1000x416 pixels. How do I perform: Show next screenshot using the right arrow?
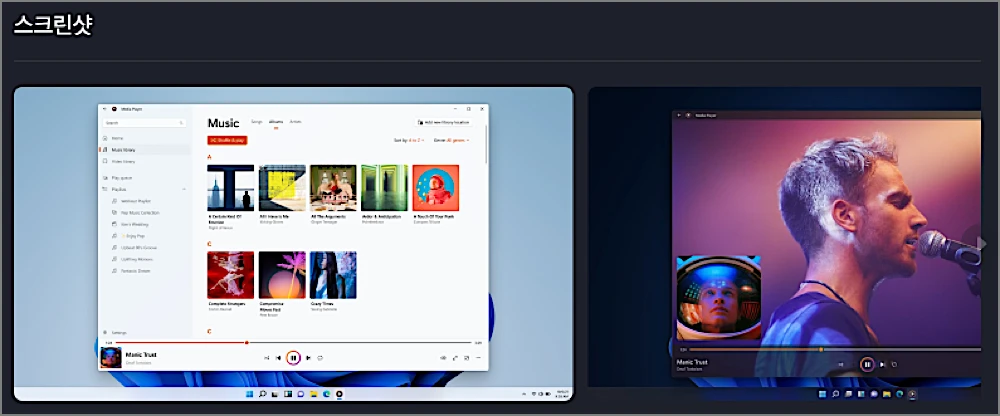coord(981,242)
